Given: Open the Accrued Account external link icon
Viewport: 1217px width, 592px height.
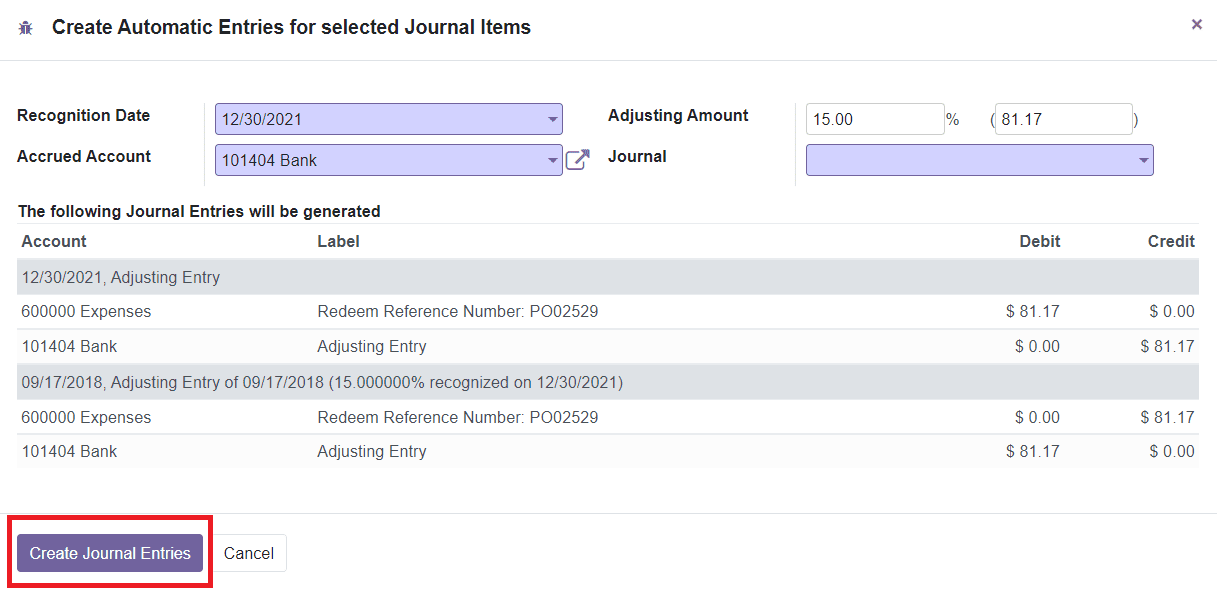Looking at the screenshot, I should click(577, 158).
